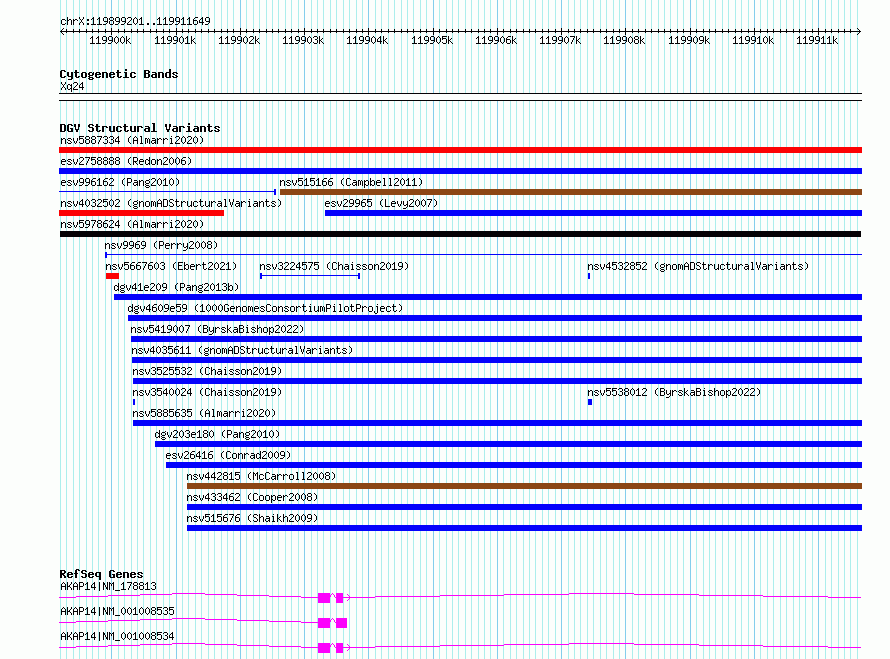Click the esv26416 (Conrad2009) label
The height and width of the screenshot is (659, 890).
click(228, 455)
